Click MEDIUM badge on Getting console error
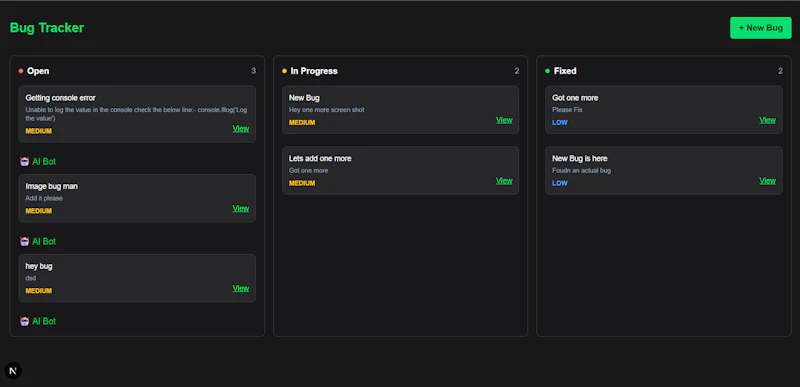The width and height of the screenshot is (800, 387). click(x=39, y=131)
